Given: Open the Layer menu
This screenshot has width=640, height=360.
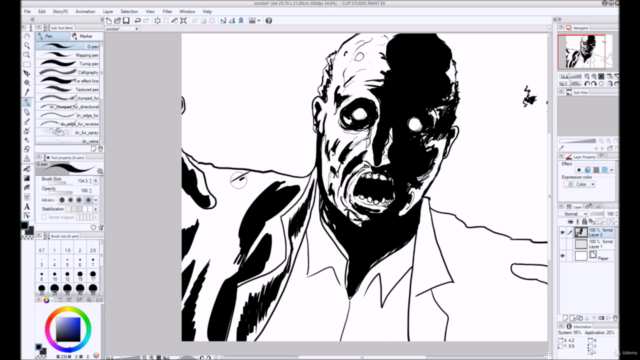Looking at the screenshot, I should (108, 11).
